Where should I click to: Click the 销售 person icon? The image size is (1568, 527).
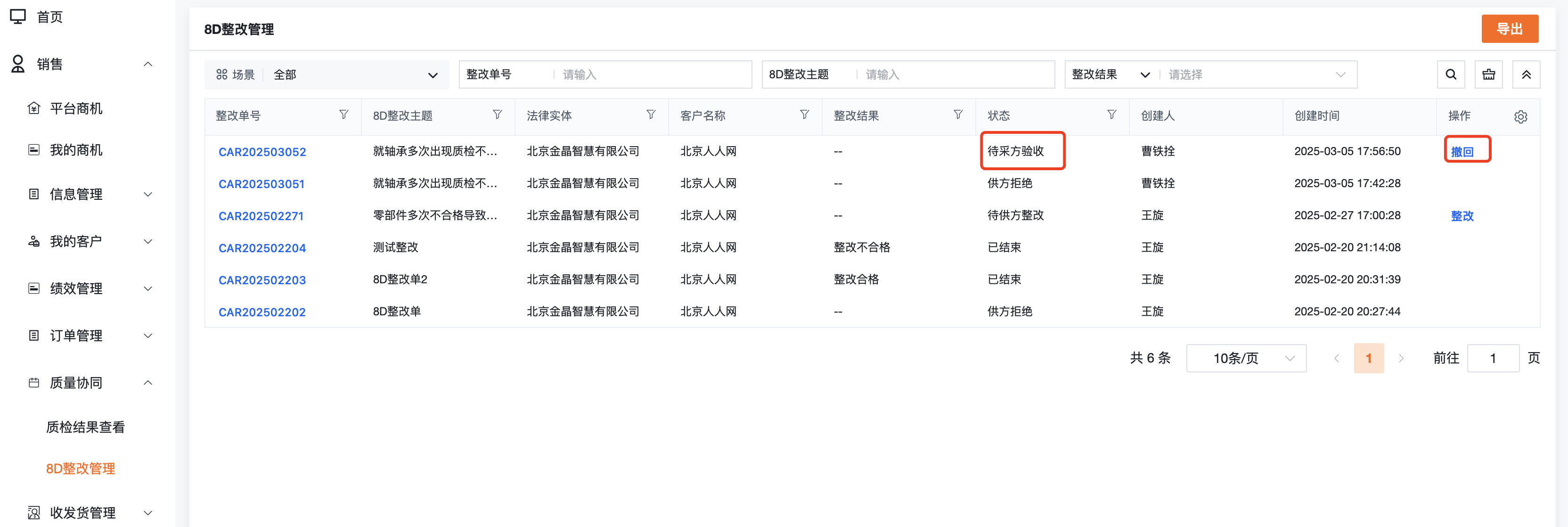[17, 64]
